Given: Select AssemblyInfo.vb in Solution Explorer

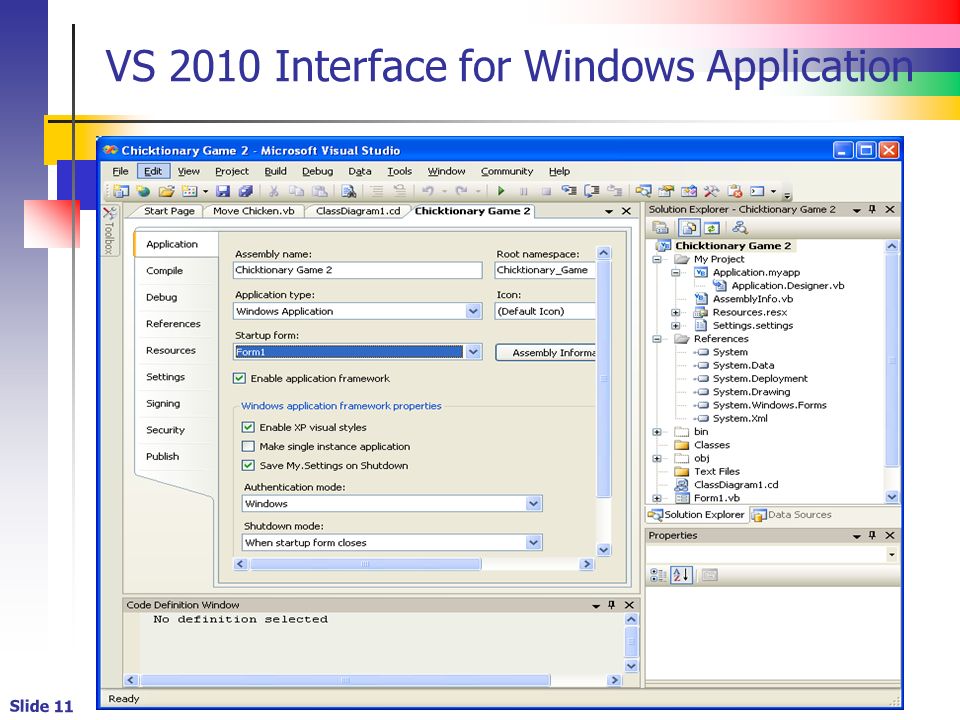Looking at the screenshot, I should point(752,299).
